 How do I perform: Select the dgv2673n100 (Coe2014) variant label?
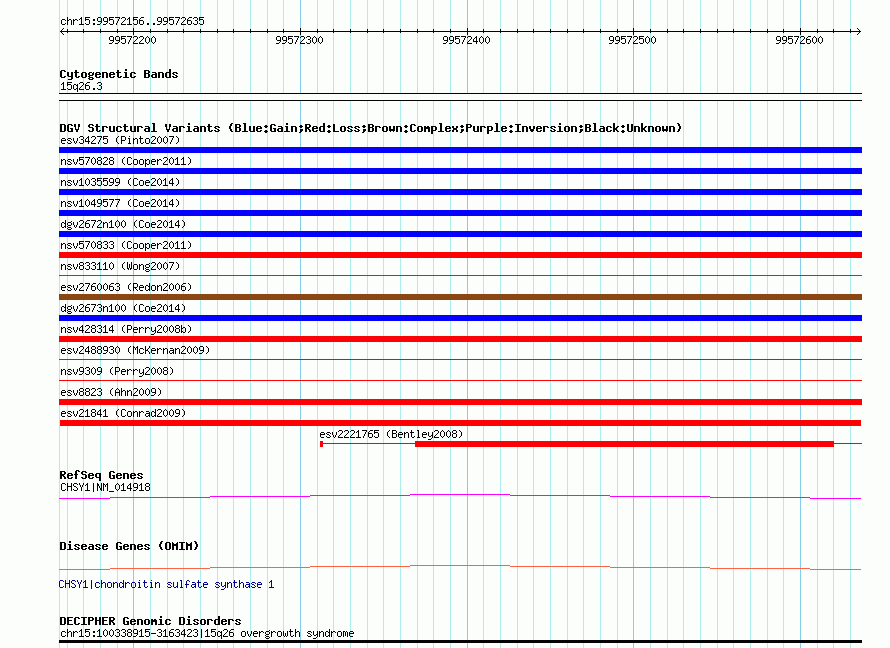(123, 308)
